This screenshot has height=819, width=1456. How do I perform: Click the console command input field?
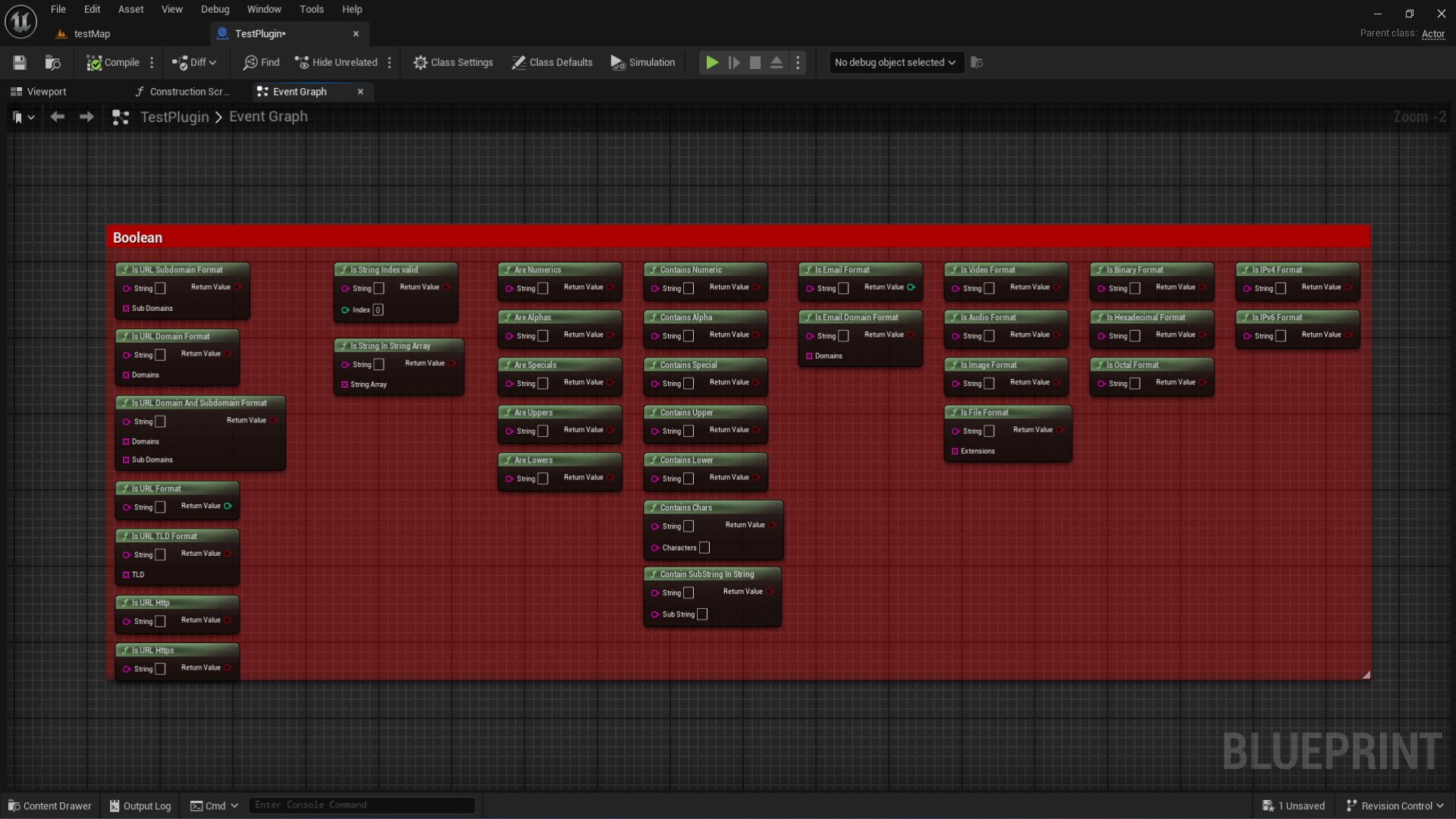coord(362,805)
